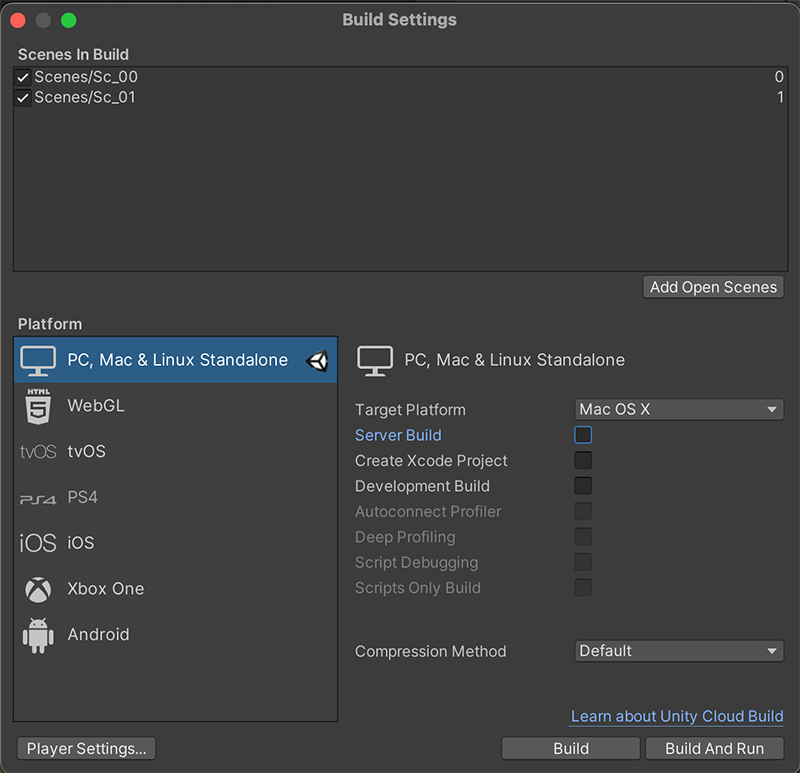800x773 pixels.
Task: Click the iOS platform icon
Action: coord(38,543)
